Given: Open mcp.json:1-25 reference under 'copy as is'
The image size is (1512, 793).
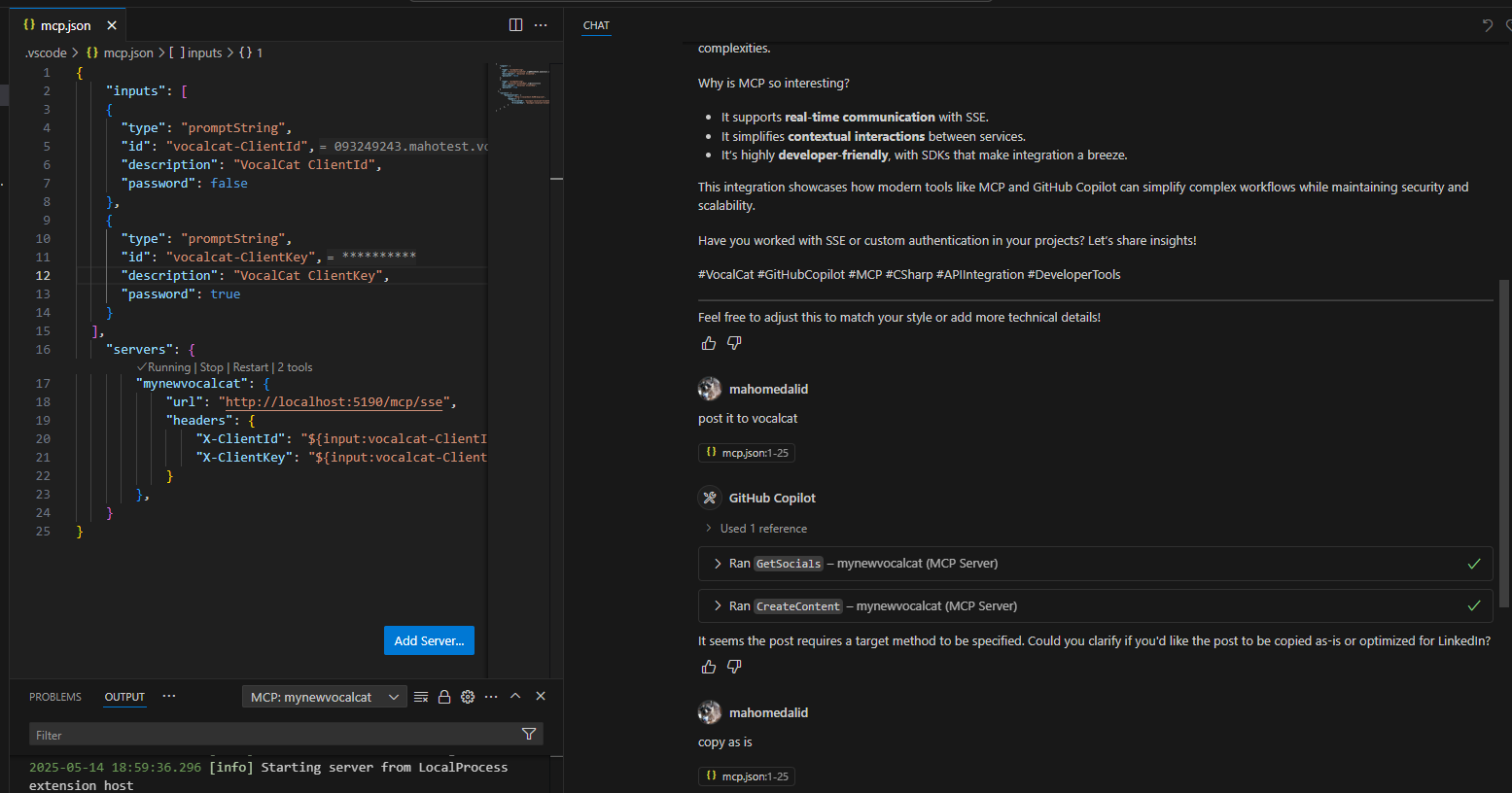Looking at the screenshot, I should point(747,776).
